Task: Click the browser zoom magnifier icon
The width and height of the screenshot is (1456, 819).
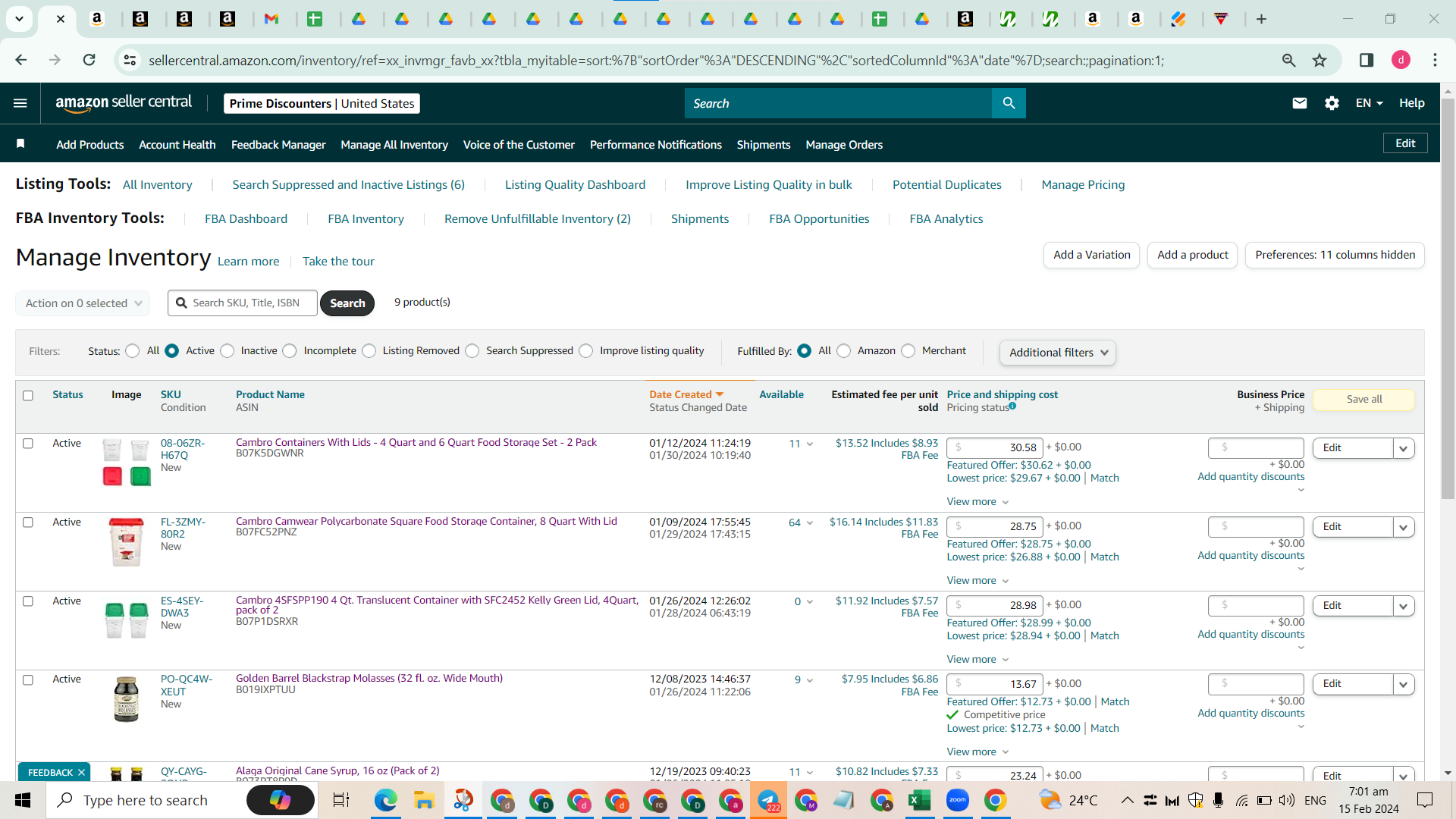Action: pyautogui.click(x=1288, y=60)
